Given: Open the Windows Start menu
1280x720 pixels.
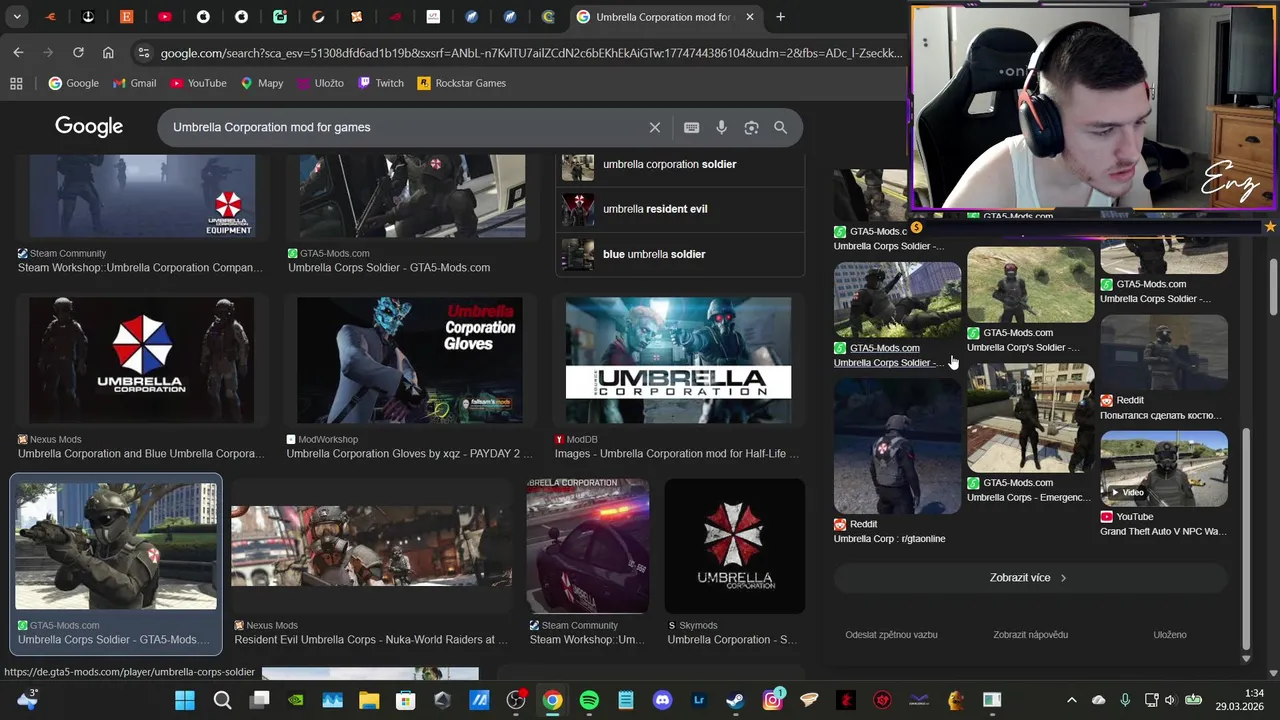Looking at the screenshot, I should click(x=185, y=700).
